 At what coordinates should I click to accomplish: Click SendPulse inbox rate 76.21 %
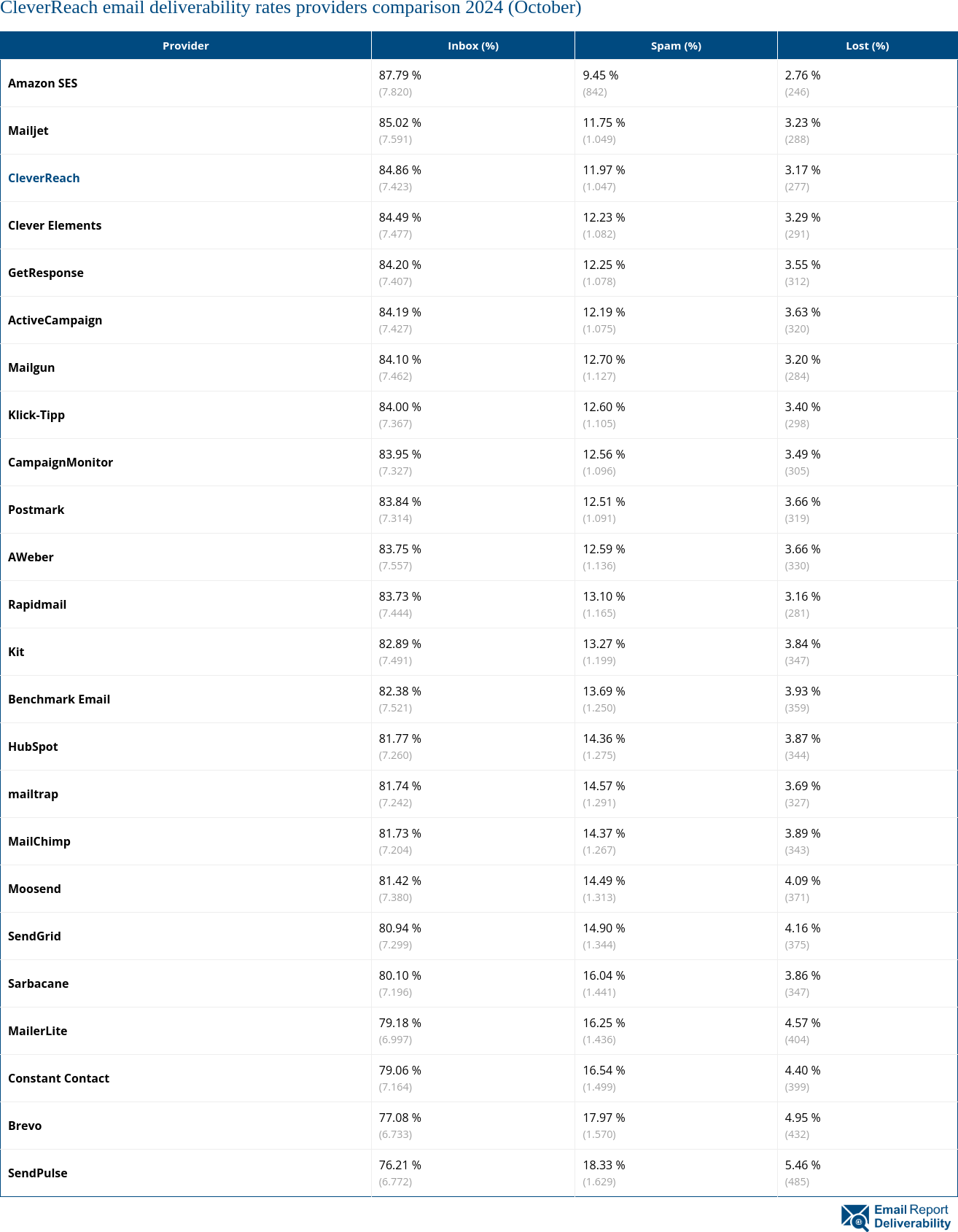tap(400, 1165)
